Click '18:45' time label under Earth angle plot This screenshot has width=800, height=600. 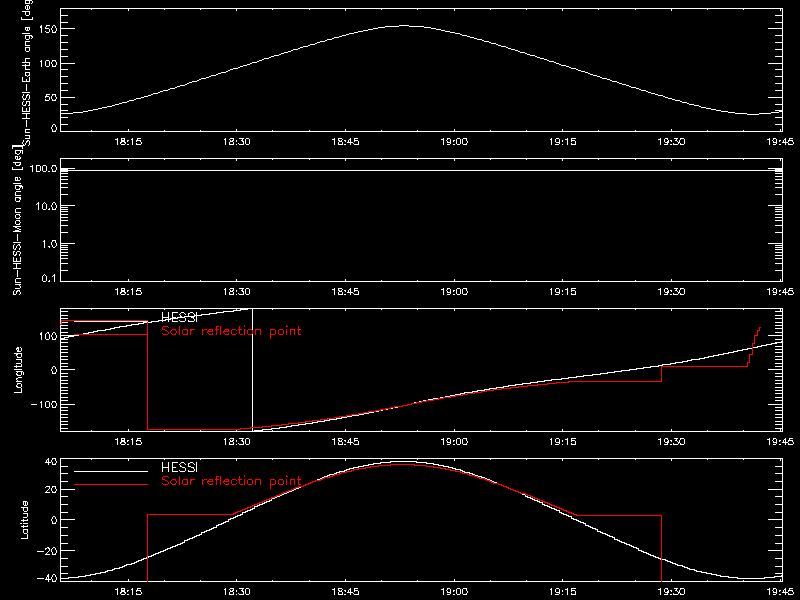pyautogui.click(x=345, y=142)
